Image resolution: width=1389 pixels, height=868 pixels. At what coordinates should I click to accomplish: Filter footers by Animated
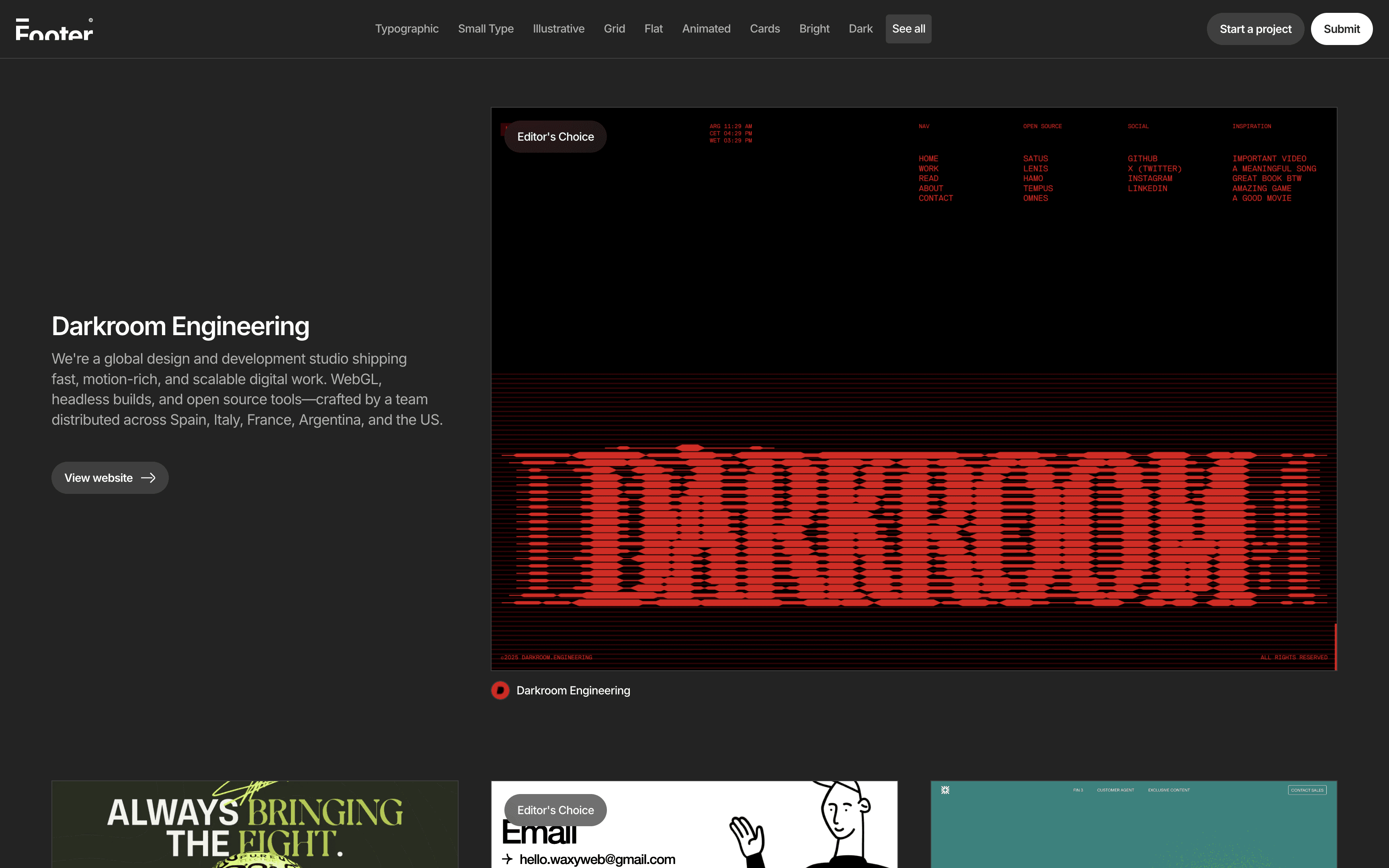coord(706,29)
